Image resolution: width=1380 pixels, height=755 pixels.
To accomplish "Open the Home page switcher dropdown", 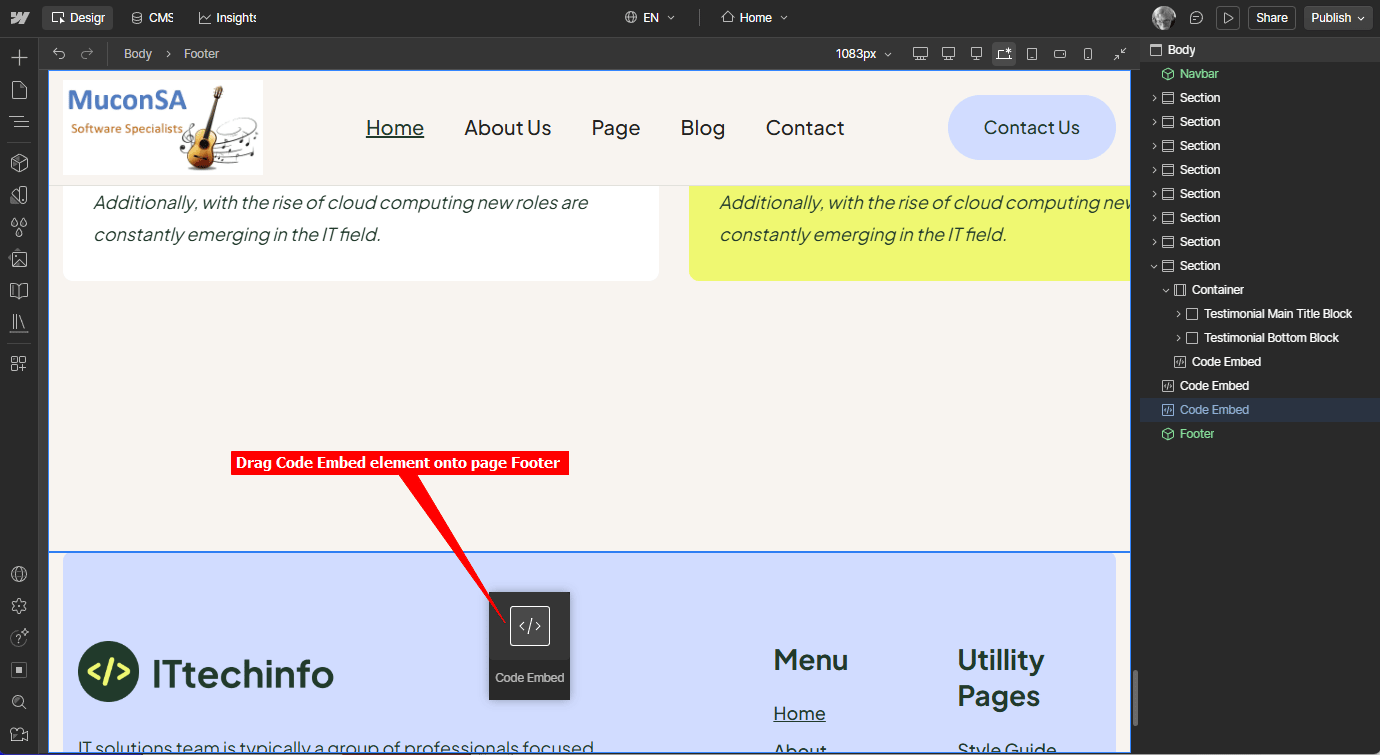I will click(755, 18).
